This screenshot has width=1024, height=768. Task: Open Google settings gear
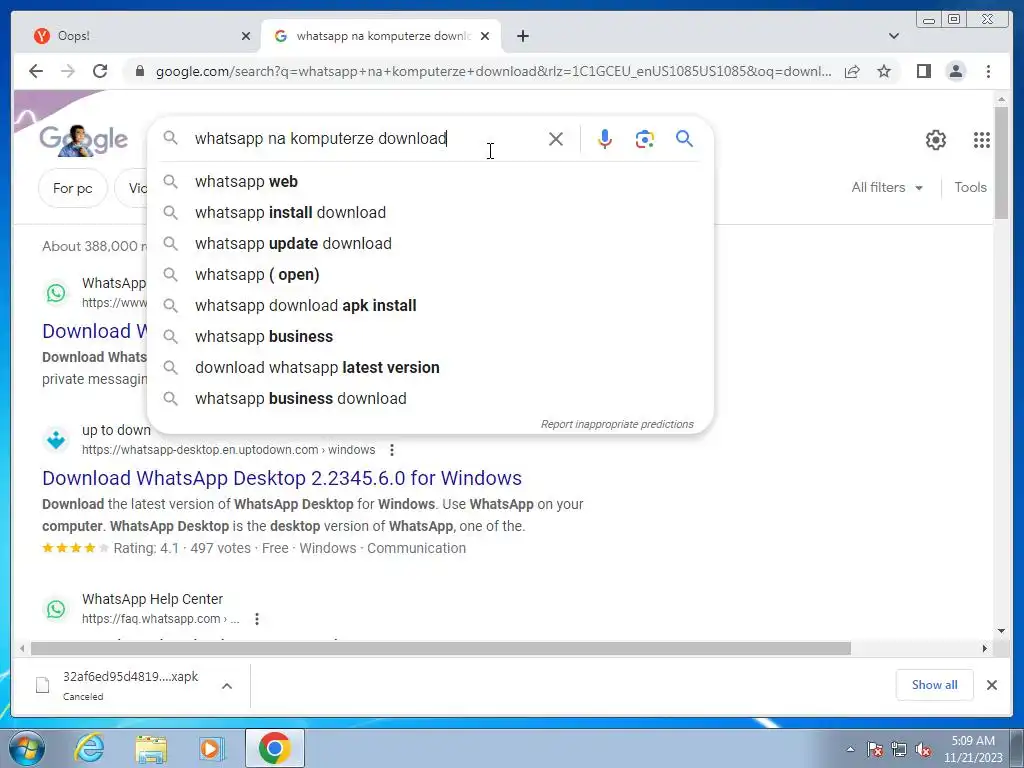point(935,140)
